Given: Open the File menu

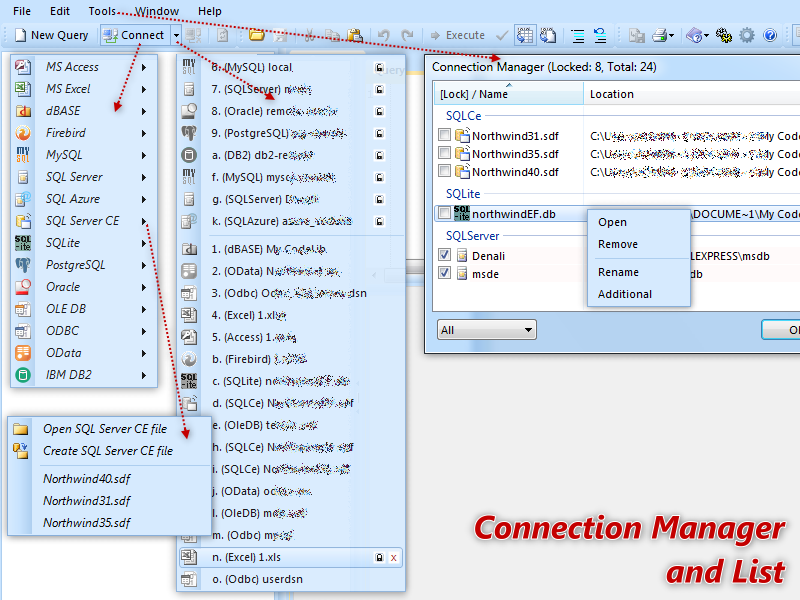Looking at the screenshot, I should click(x=21, y=11).
